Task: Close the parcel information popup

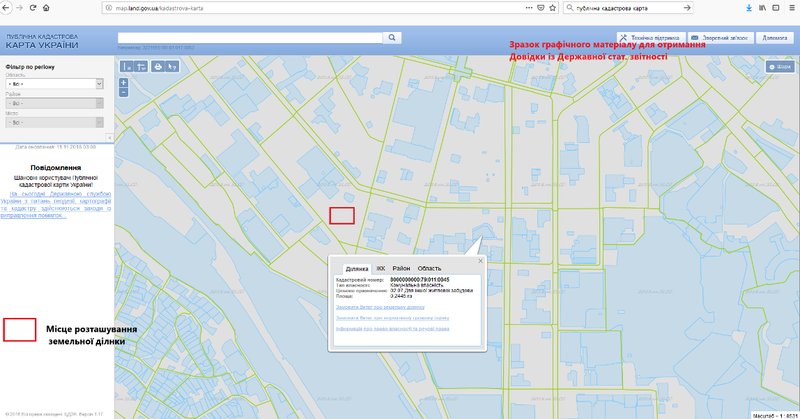Action: coord(480,260)
